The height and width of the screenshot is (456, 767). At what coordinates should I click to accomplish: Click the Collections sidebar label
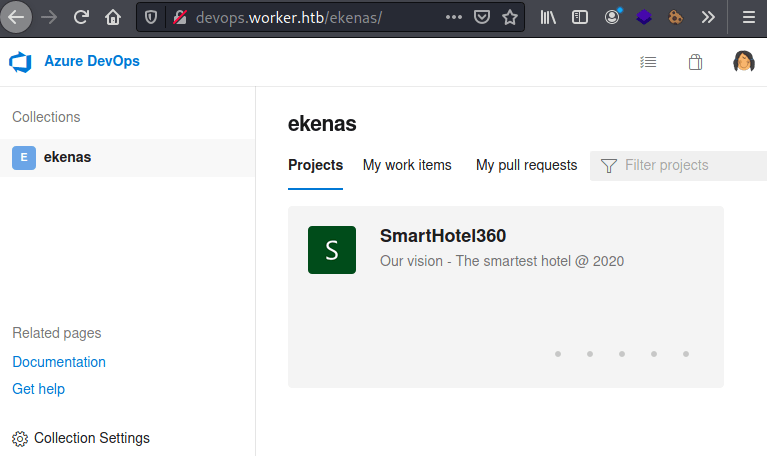(x=46, y=117)
